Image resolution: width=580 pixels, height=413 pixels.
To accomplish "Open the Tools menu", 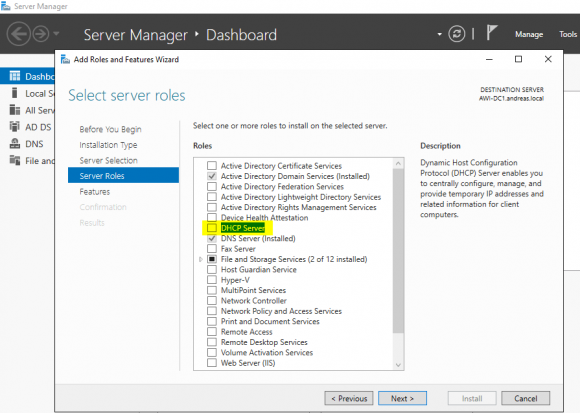I will (568, 34).
